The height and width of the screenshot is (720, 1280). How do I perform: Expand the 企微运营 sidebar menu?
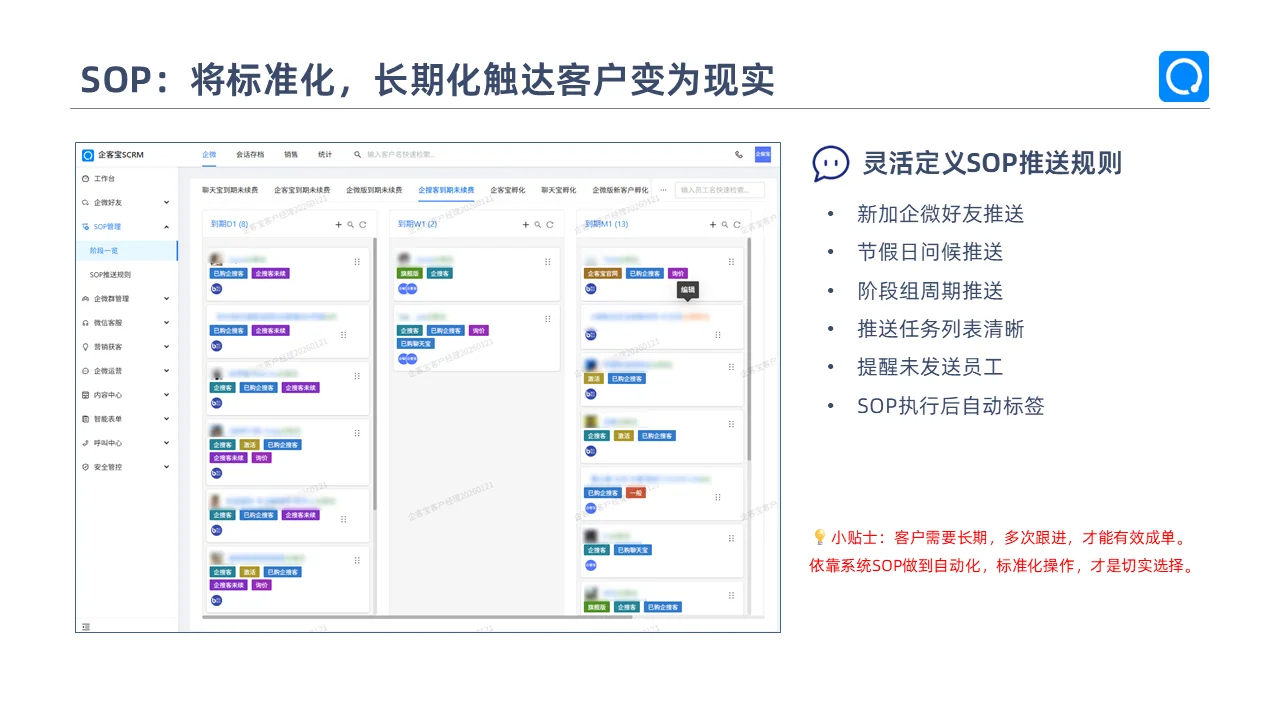click(x=125, y=371)
